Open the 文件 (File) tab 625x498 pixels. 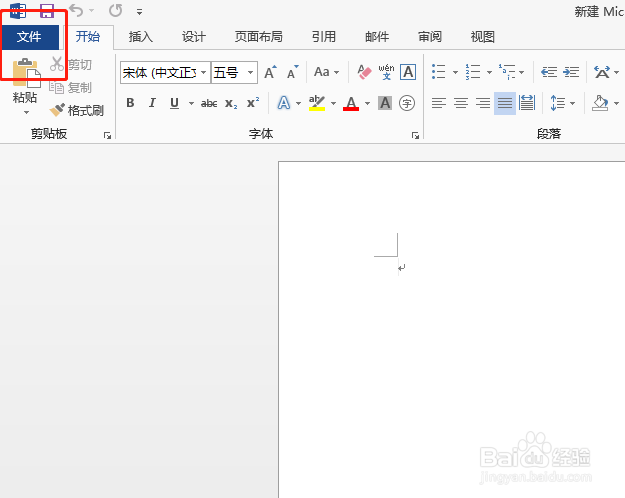[29, 37]
